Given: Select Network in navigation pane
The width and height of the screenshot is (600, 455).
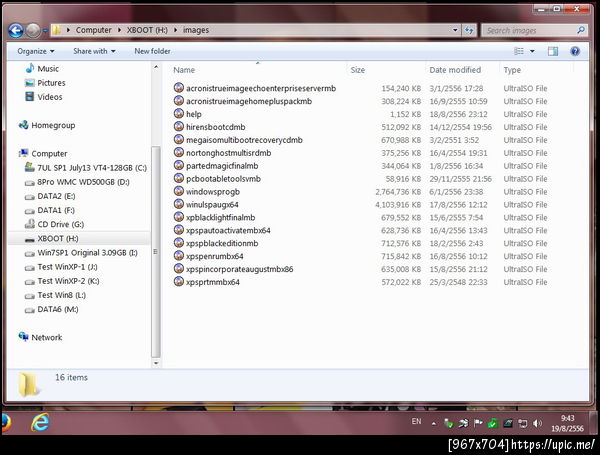Looking at the screenshot, I should pos(41,337).
